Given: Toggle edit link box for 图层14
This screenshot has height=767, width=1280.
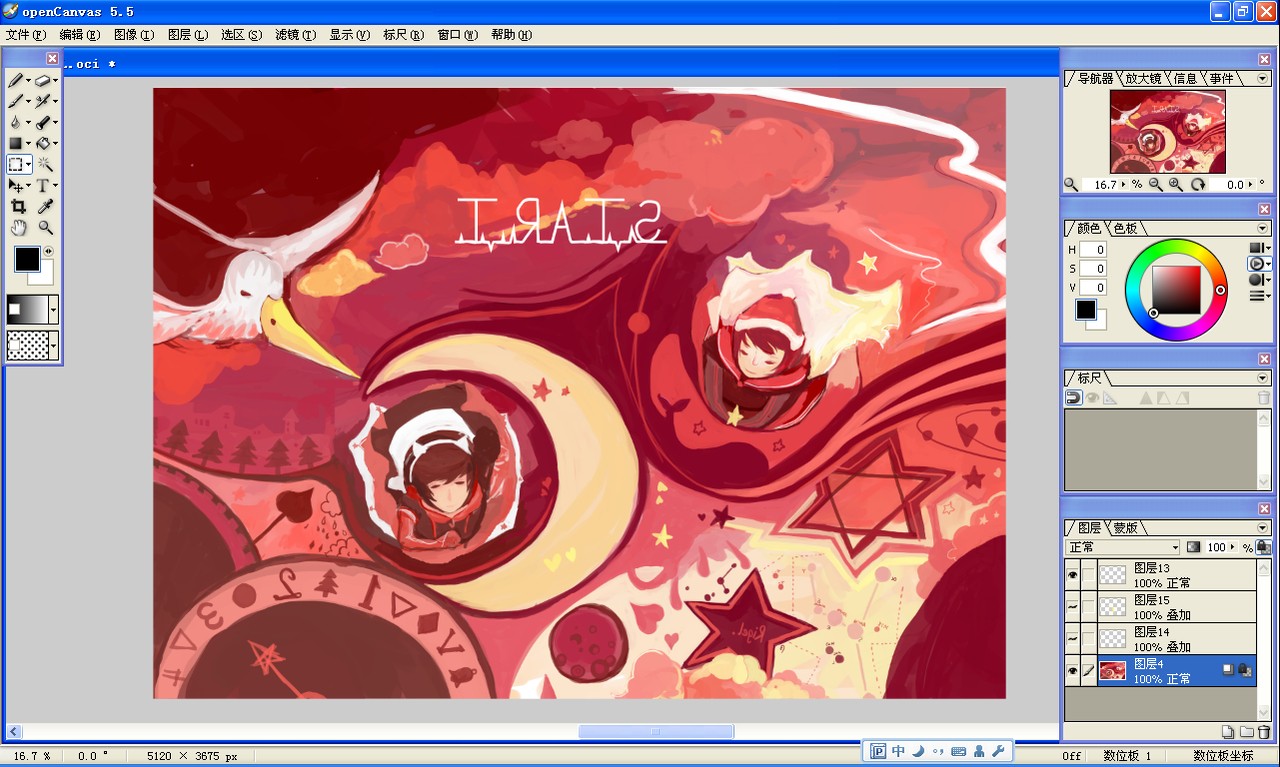Looking at the screenshot, I should pos(1089,639).
